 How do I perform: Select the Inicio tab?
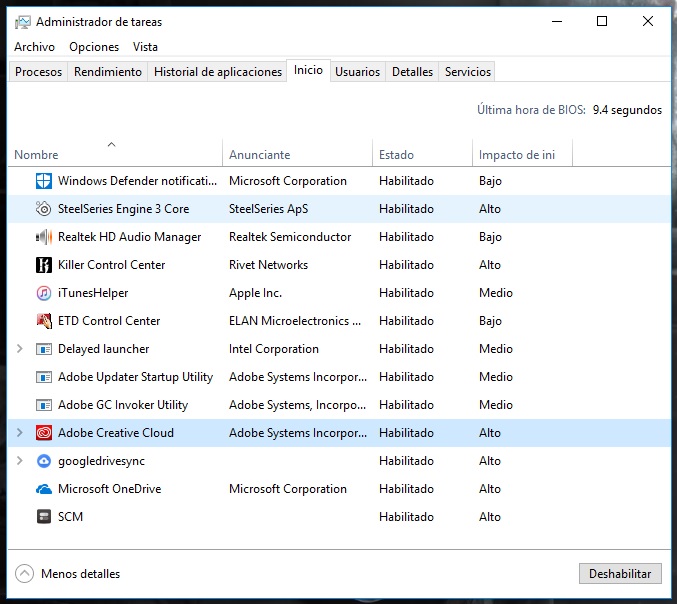click(308, 70)
